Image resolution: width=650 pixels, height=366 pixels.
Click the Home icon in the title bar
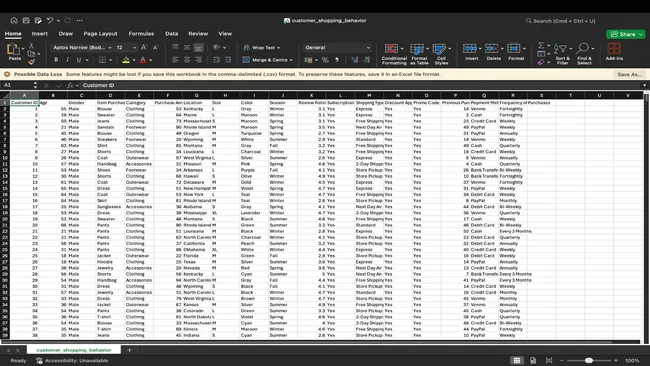pyautogui.click(x=14, y=20)
